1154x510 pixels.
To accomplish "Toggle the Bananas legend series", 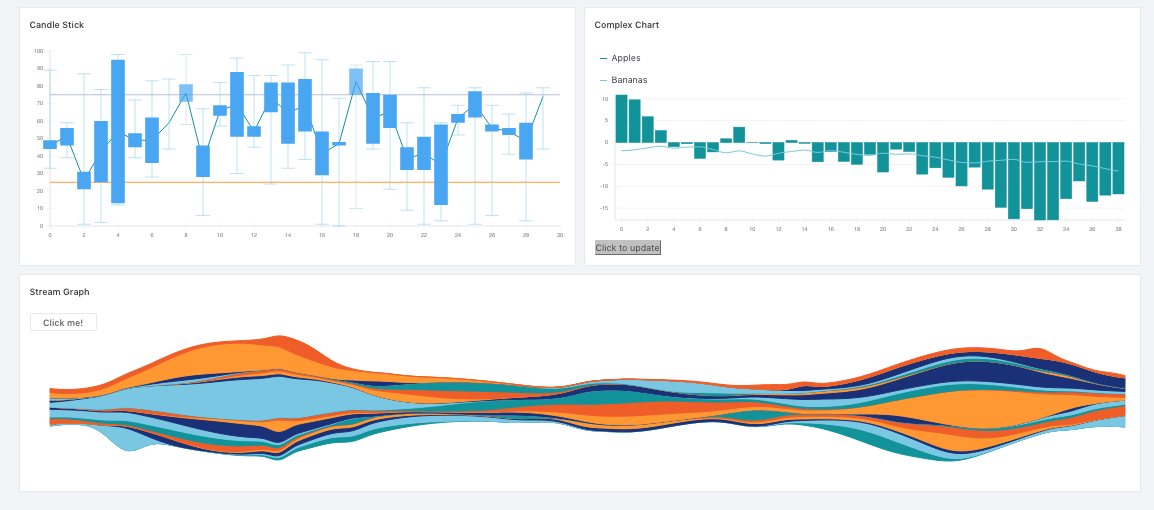I will 629,80.
